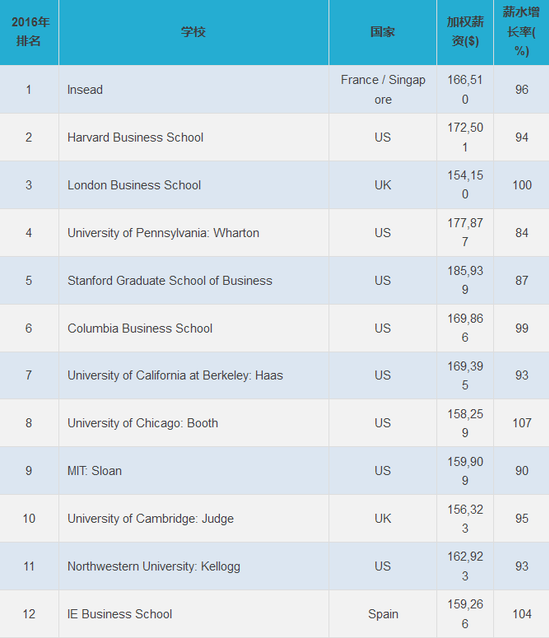This screenshot has height=638, width=549.
Task: Select Harvard Business School cell
Action: [135, 138]
